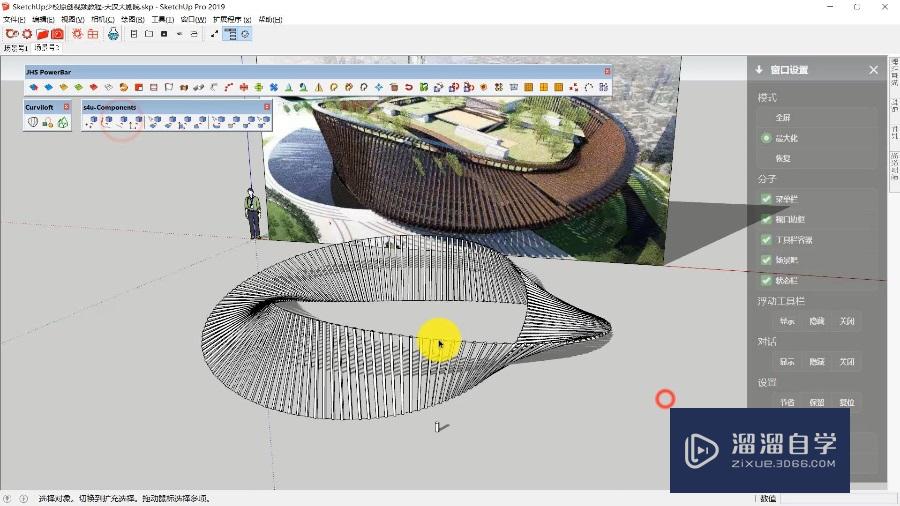Screen dimensions: 900x506
Task: Toggle the fourth checkbox 场景栏 in window settings
Action: (x=766, y=260)
